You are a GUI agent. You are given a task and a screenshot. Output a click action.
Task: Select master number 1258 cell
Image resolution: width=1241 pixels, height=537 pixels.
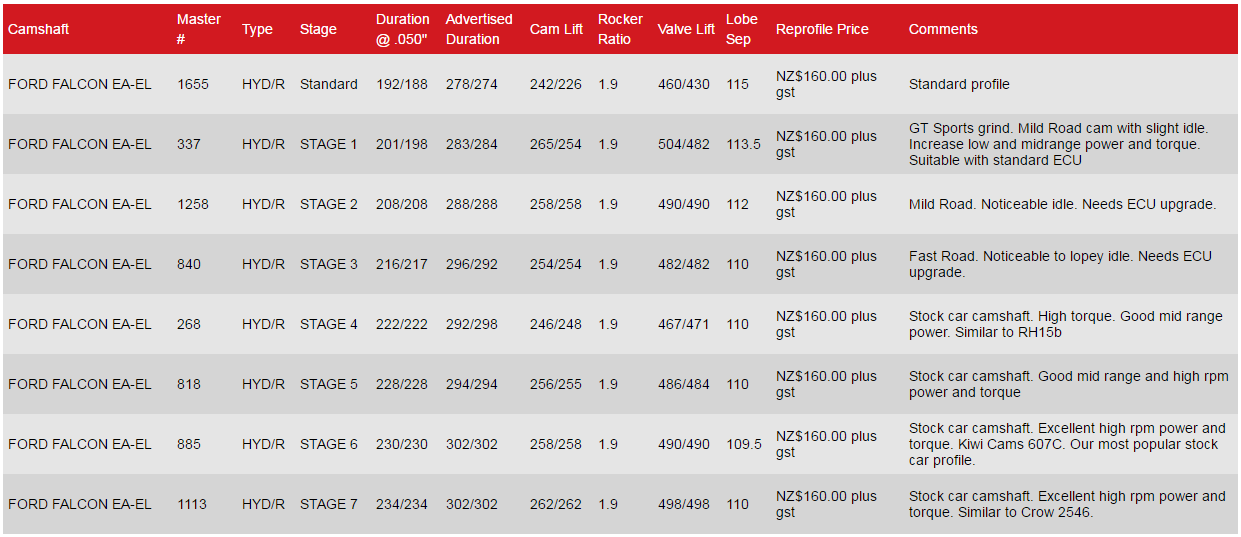click(x=193, y=204)
